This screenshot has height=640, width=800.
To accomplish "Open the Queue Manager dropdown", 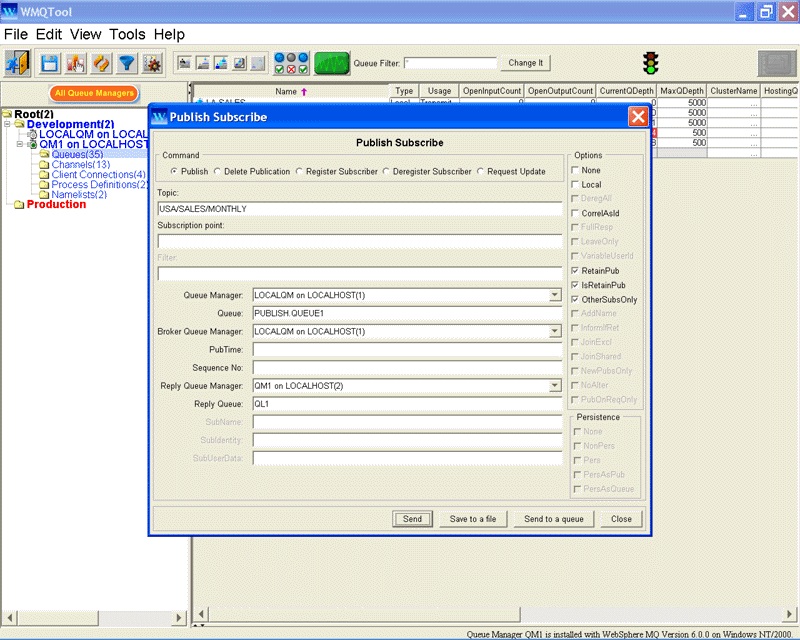I will pos(555,295).
